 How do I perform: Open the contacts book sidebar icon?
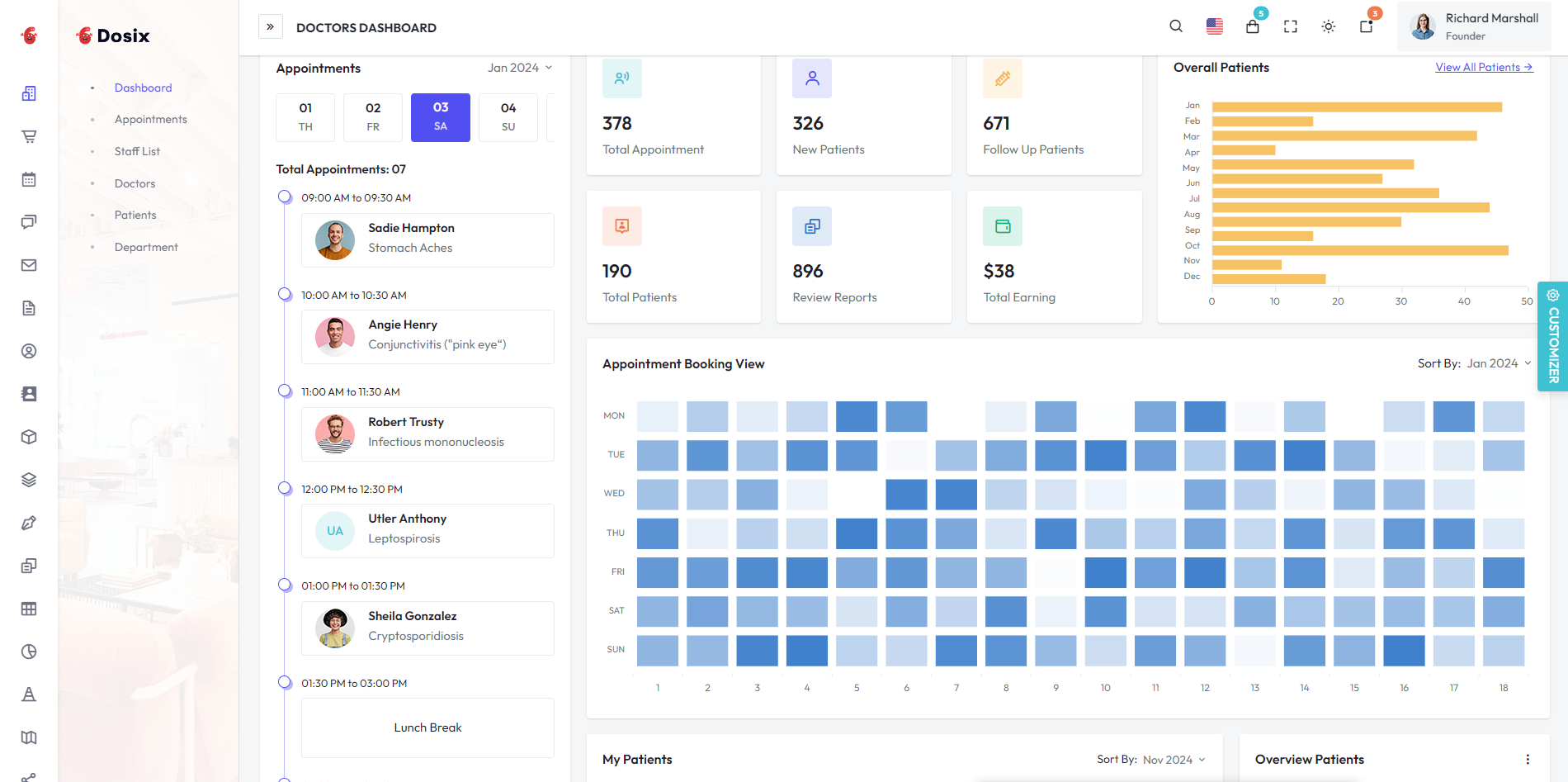point(29,394)
